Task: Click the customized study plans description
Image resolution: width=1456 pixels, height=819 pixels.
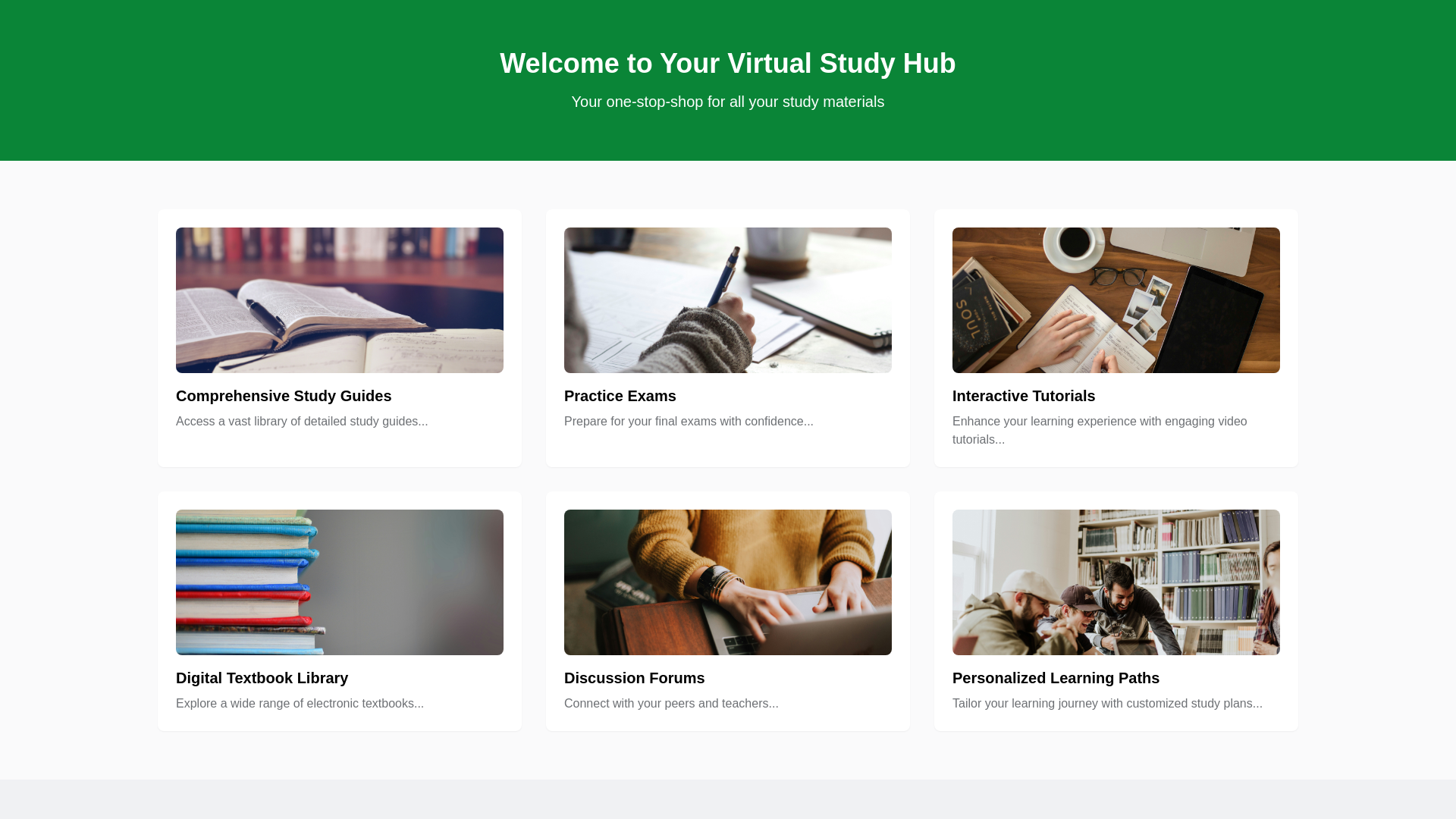Action: coord(1107,704)
